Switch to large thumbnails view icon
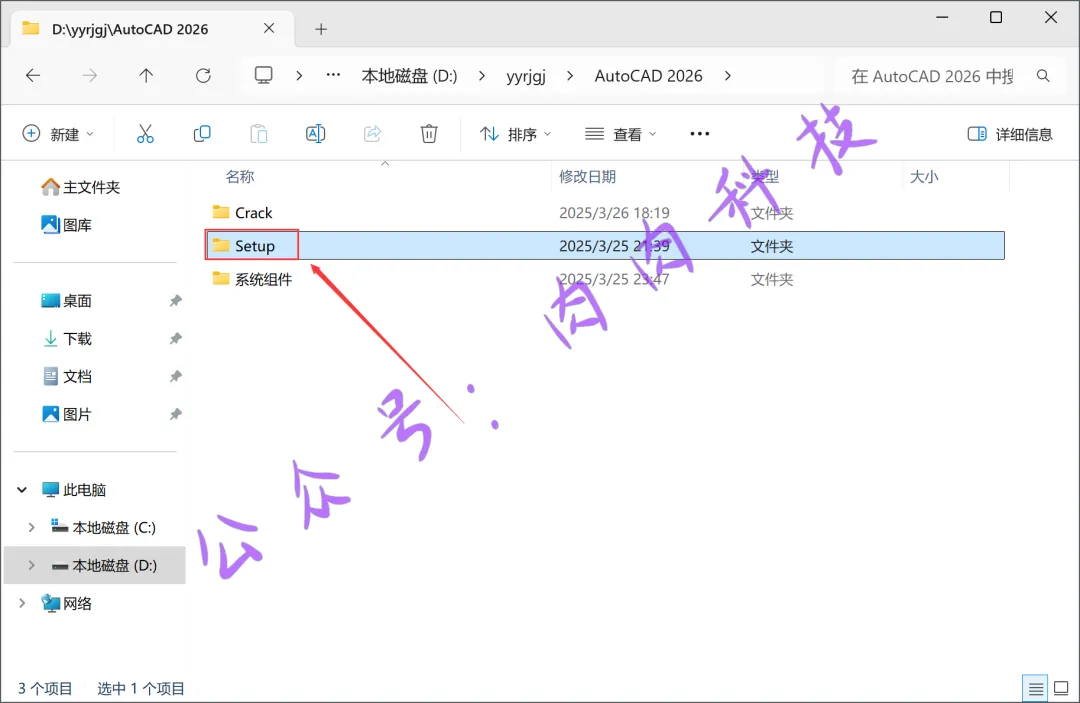Screen dimensions: 1080x703 coord(1061,688)
